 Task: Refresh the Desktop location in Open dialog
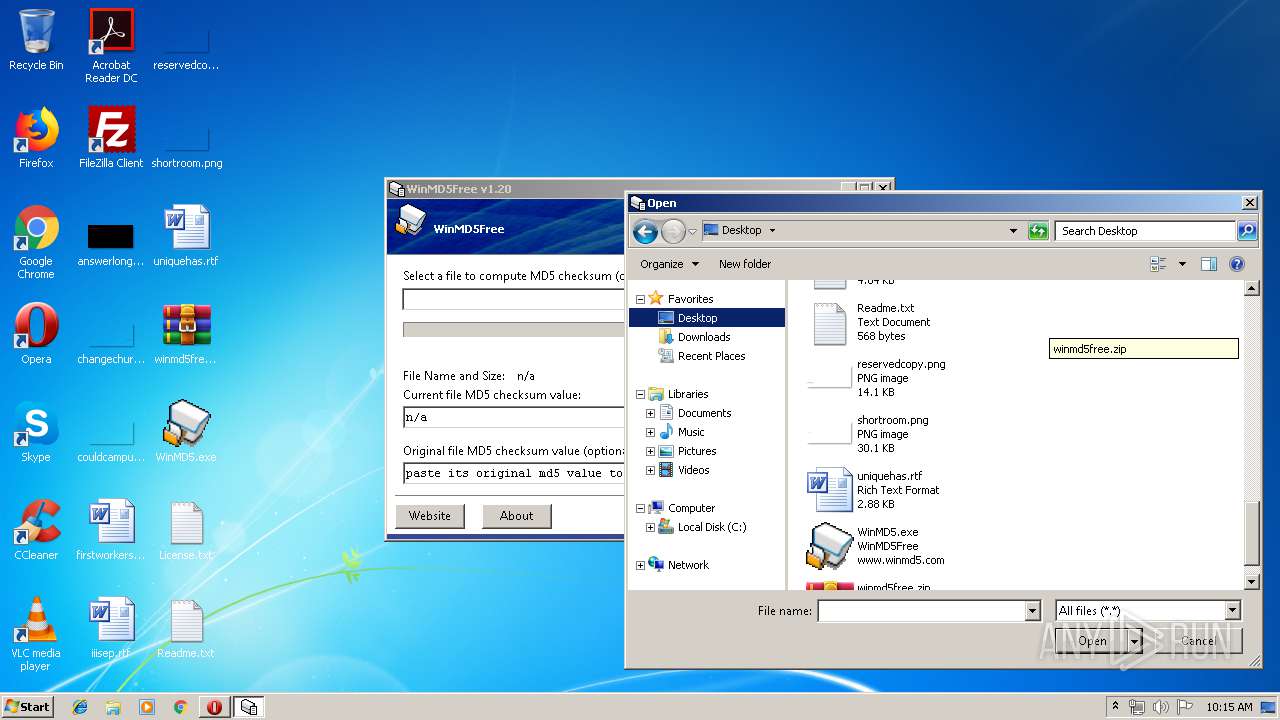point(1039,231)
